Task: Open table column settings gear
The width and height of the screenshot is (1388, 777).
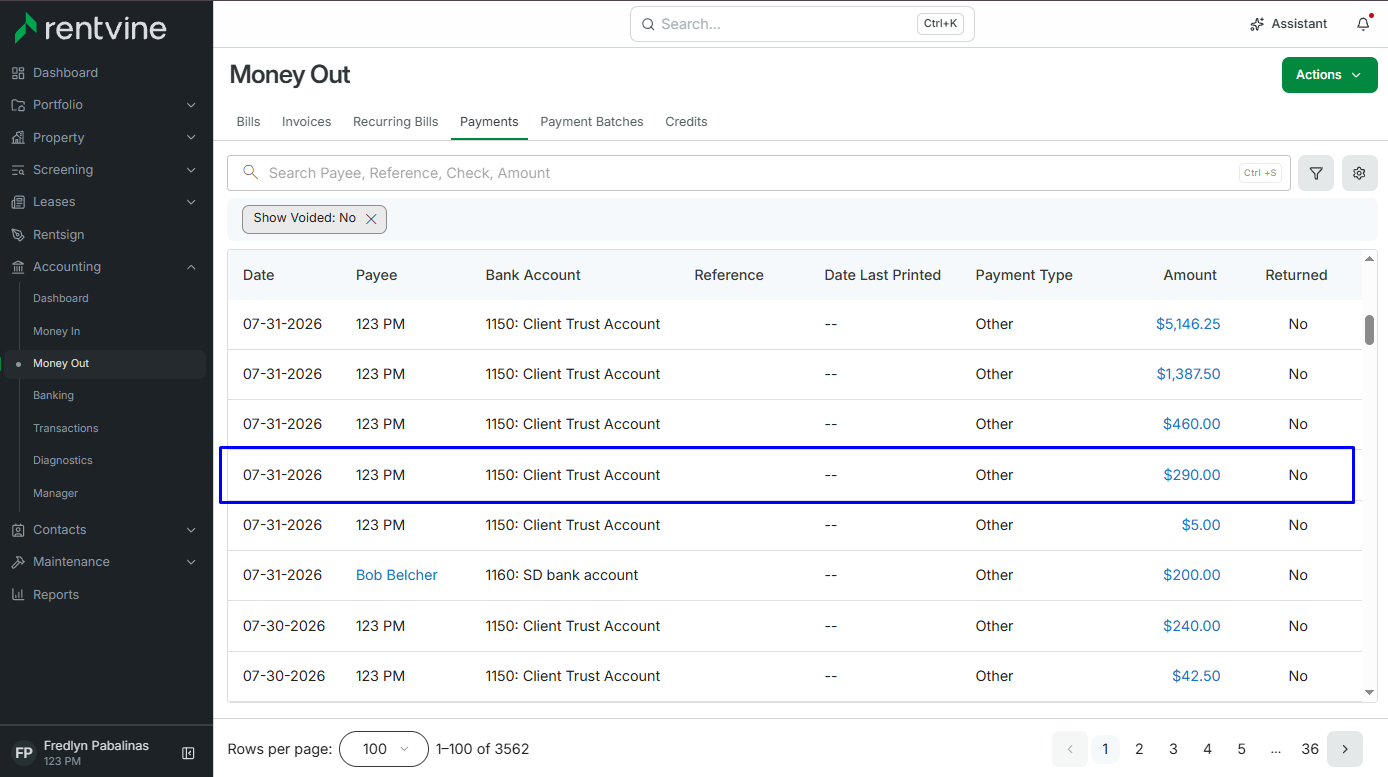Action: point(1359,173)
